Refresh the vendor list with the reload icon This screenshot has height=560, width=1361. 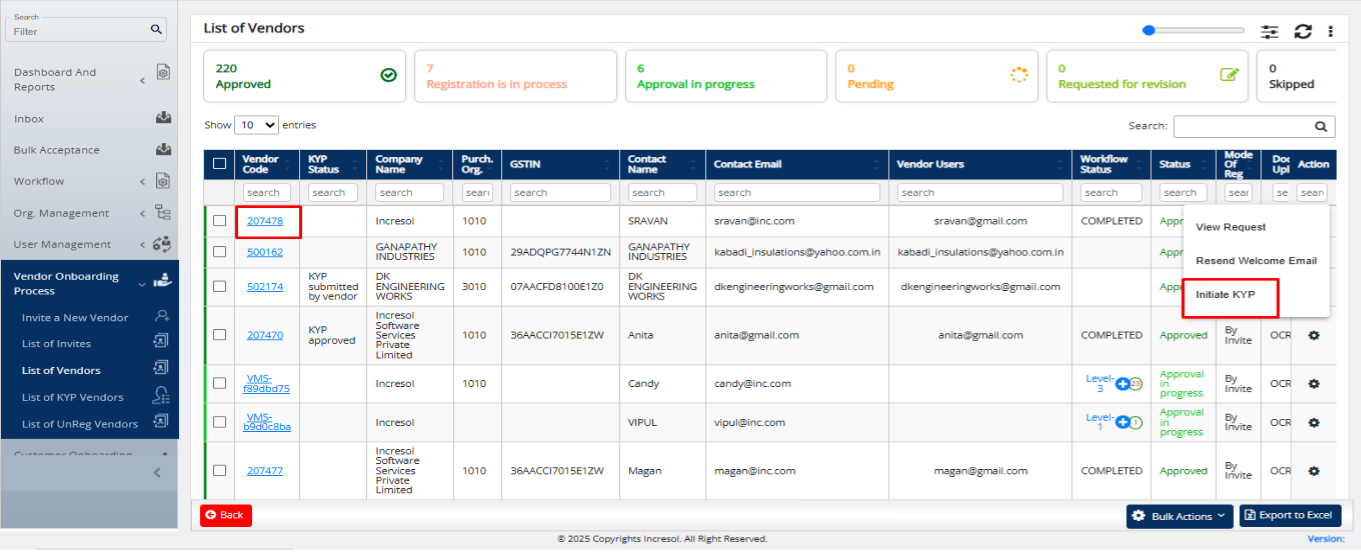(1303, 31)
